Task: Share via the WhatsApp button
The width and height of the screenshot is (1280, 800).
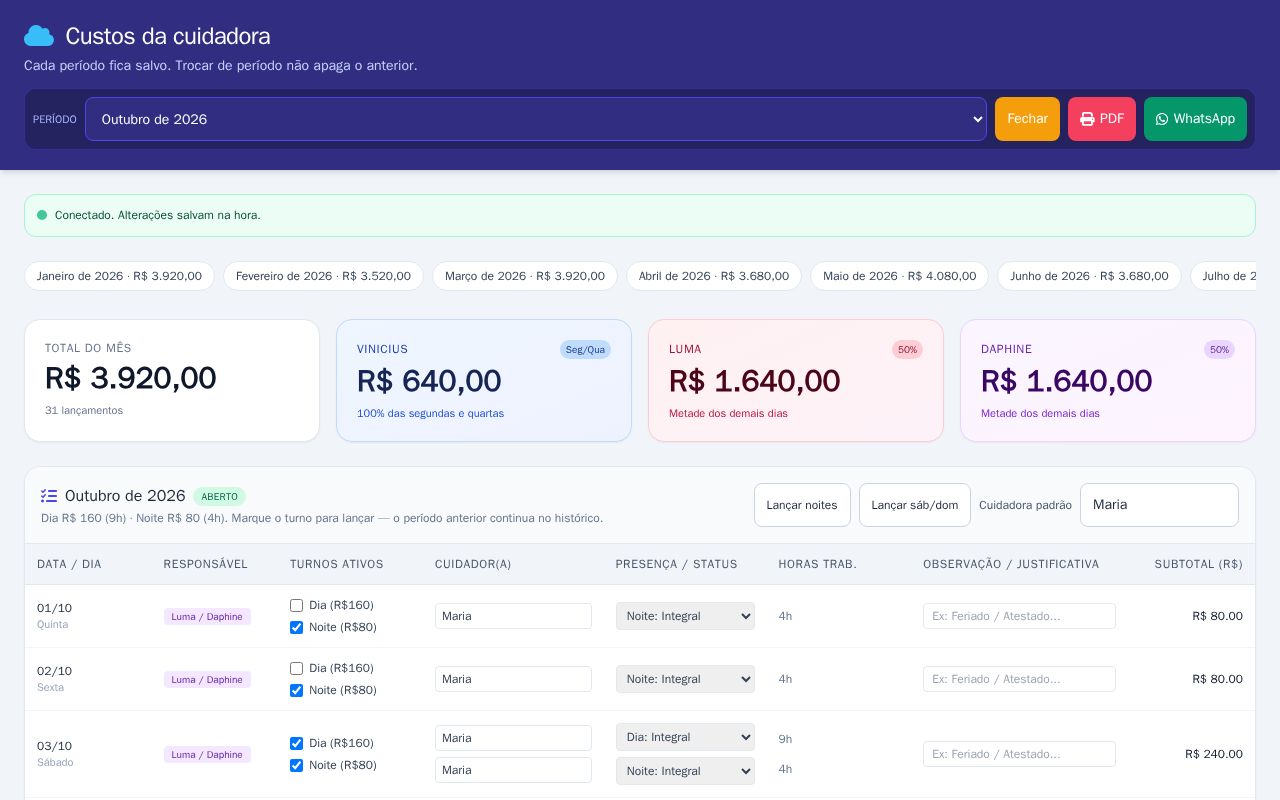Action: [1195, 119]
